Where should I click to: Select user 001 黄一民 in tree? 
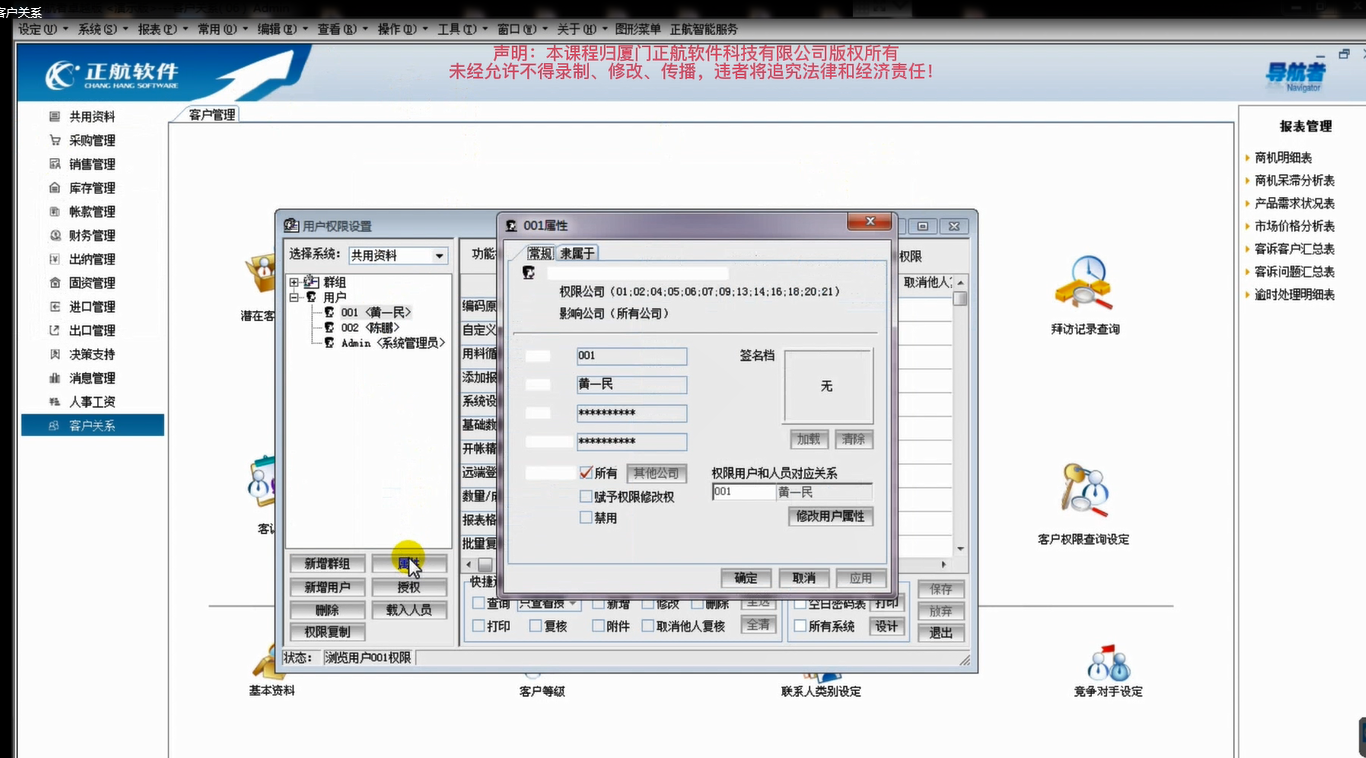coord(376,313)
